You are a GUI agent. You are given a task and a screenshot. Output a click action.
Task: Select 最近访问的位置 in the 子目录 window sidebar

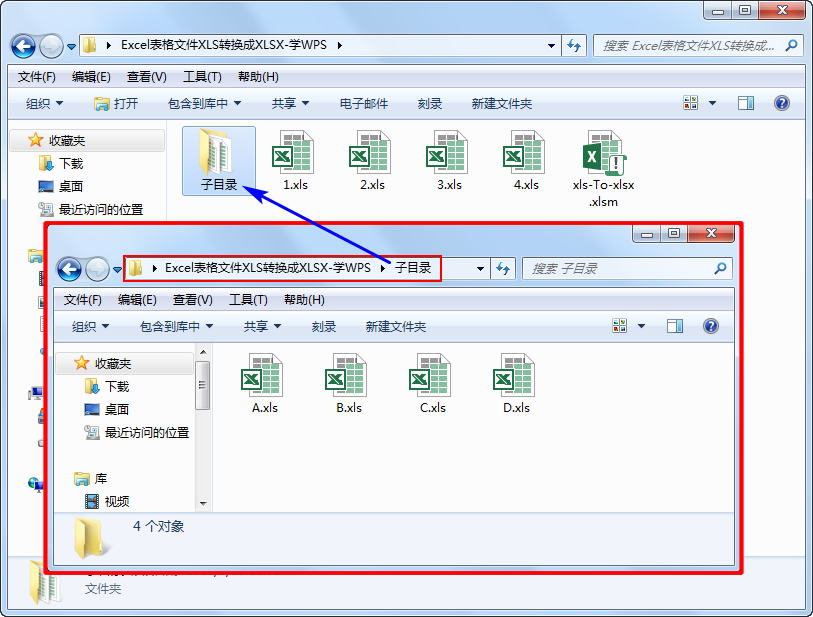pyautogui.click(x=137, y=432)
